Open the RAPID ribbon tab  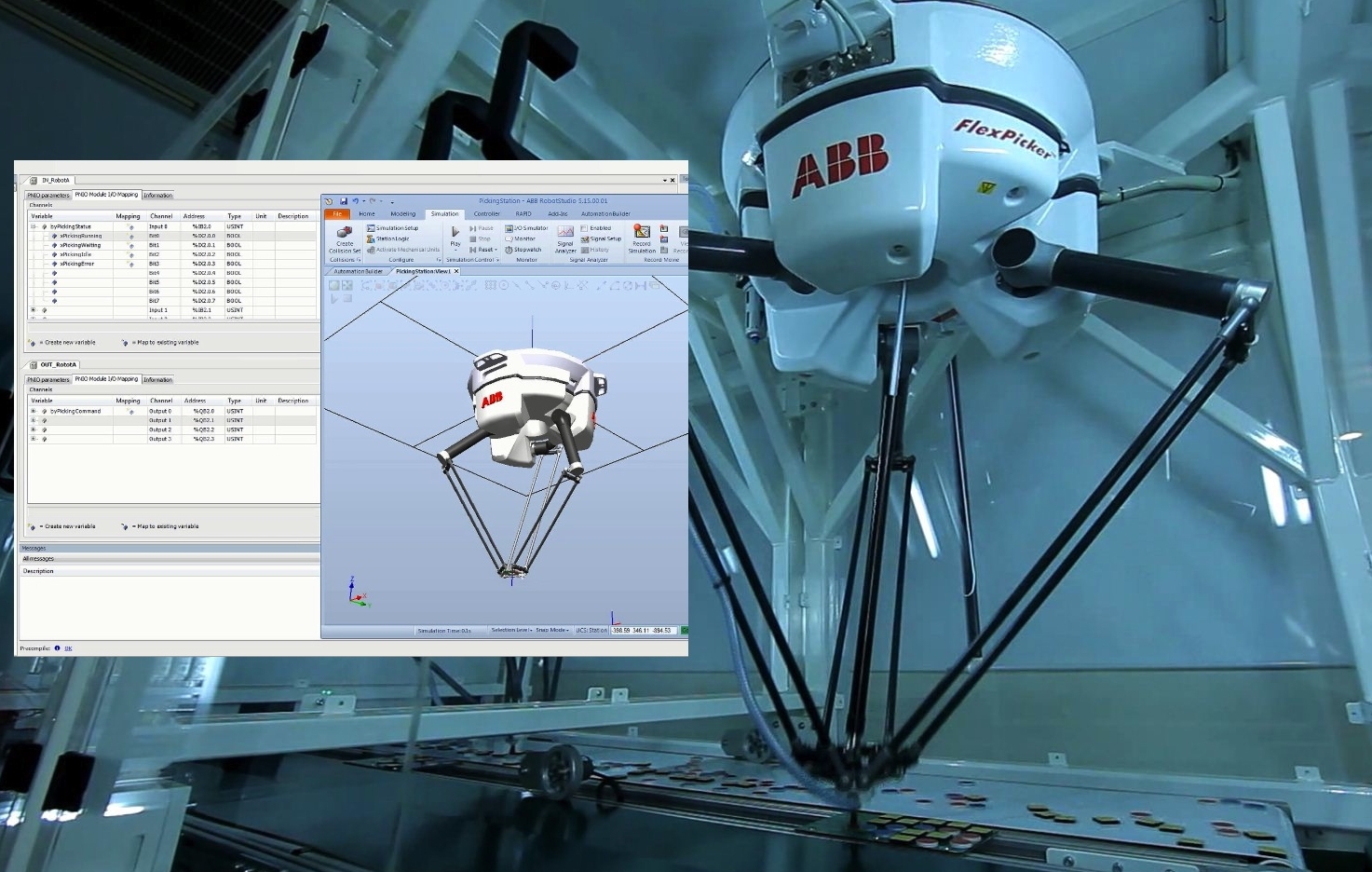[x=523, y=214]
